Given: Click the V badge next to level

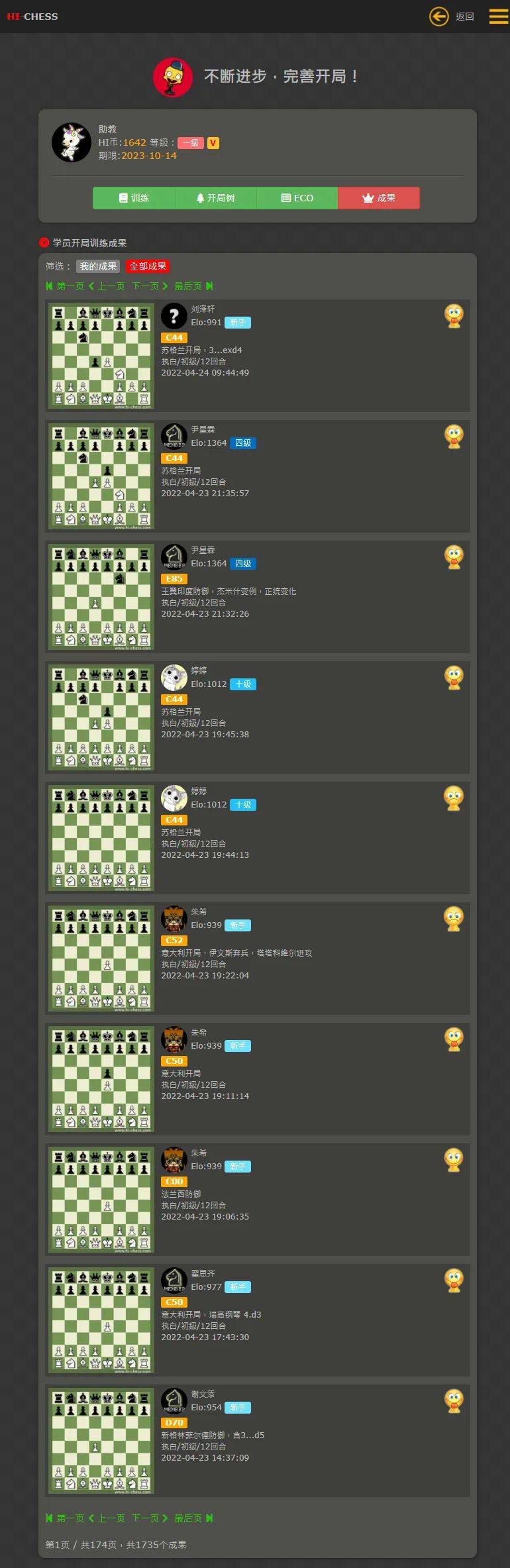Looking at the screenshot, I should pyautogui.click(x=213, y=143).
